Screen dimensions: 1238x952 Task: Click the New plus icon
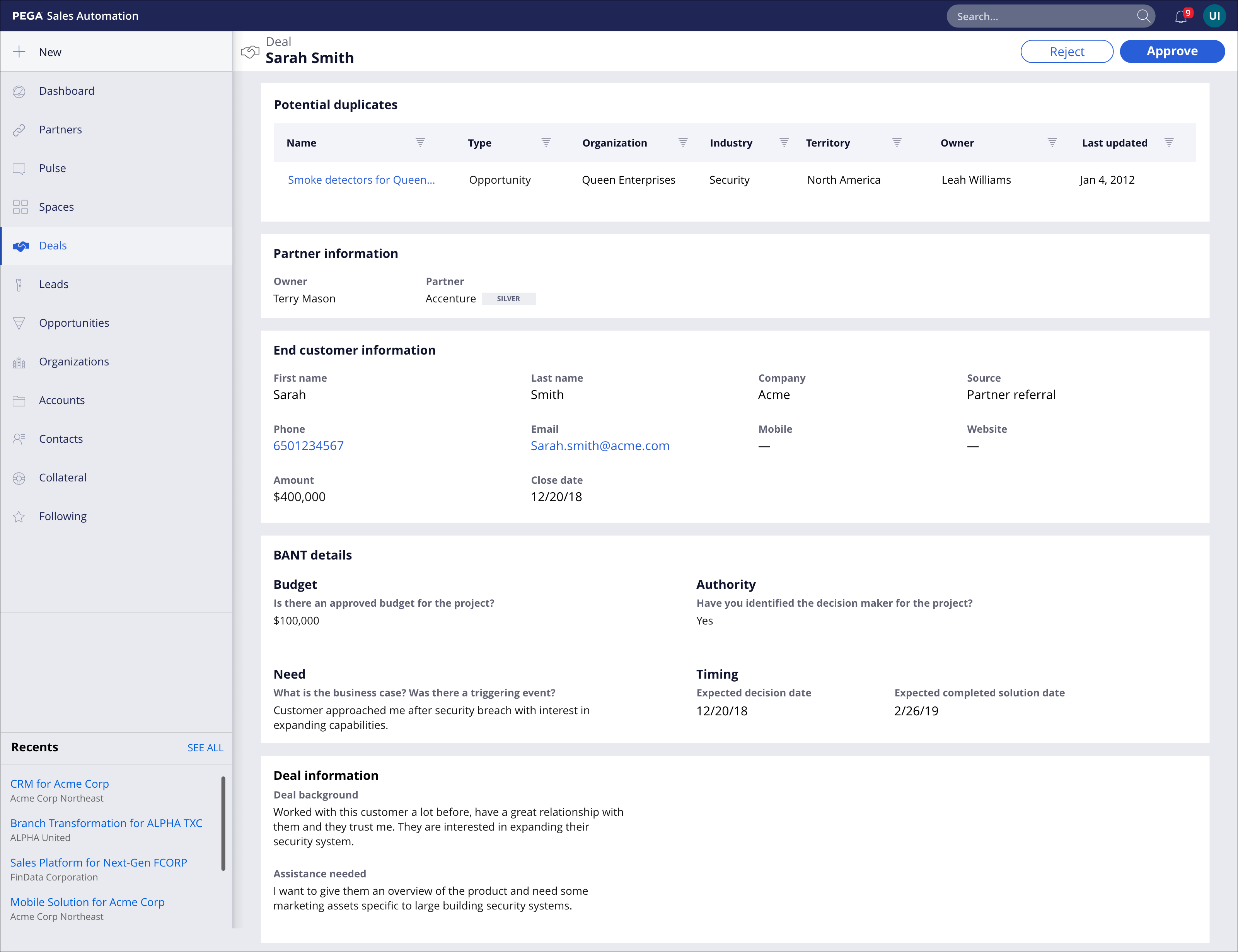tap(19, 52)
